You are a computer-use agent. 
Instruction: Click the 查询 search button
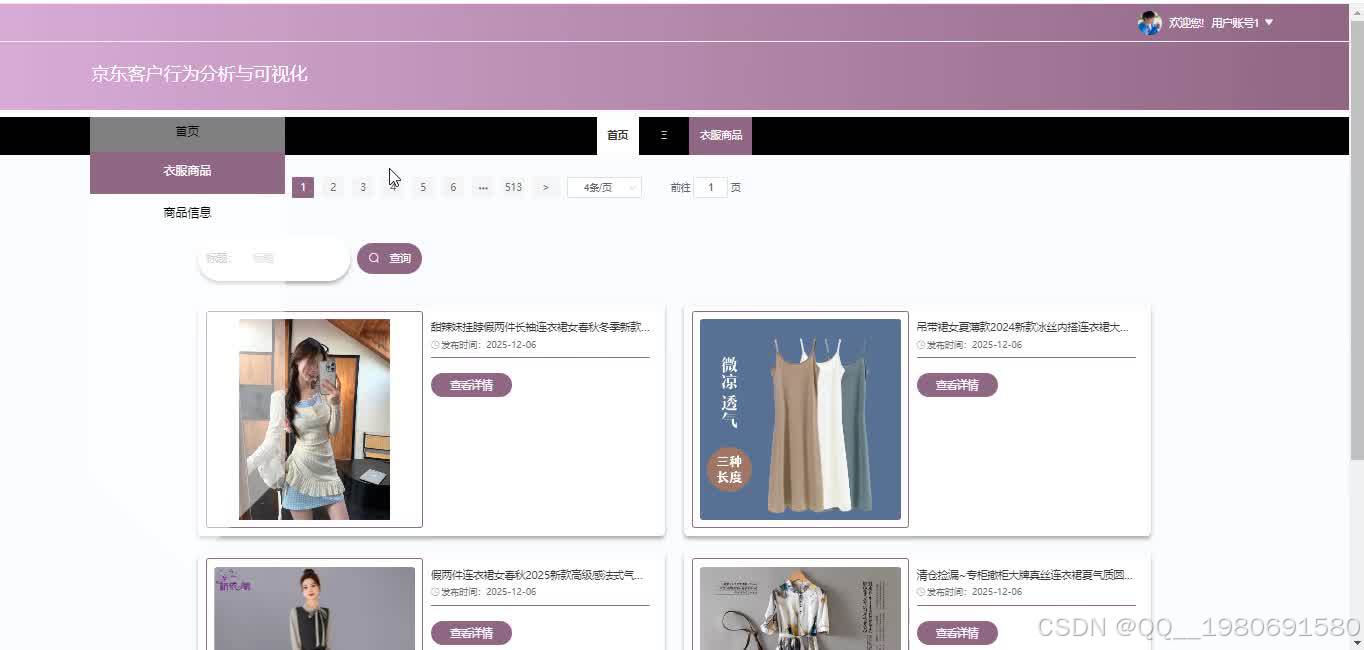[389, 258]
